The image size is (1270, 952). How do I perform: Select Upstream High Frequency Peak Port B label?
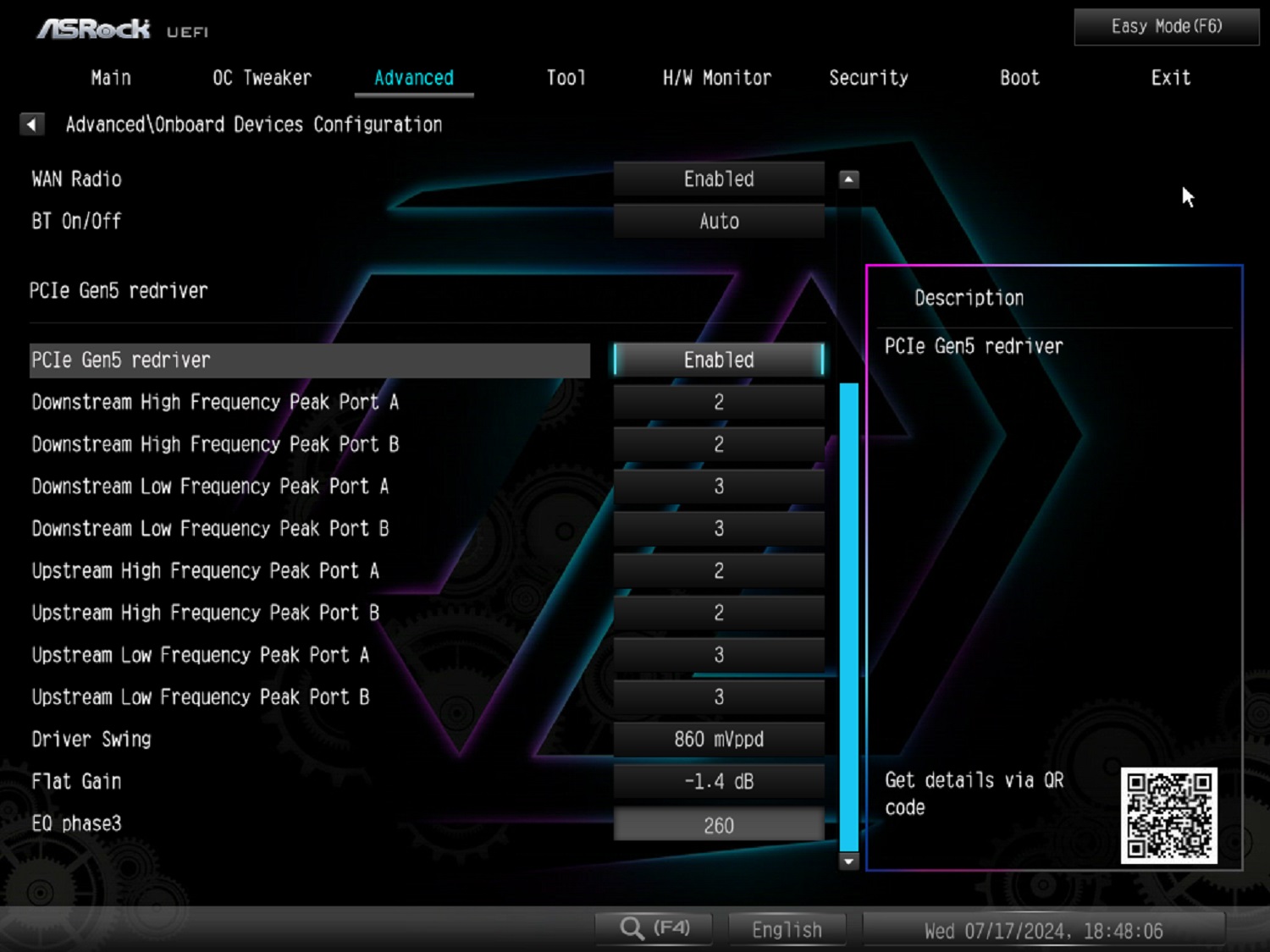tap(206, 613)
